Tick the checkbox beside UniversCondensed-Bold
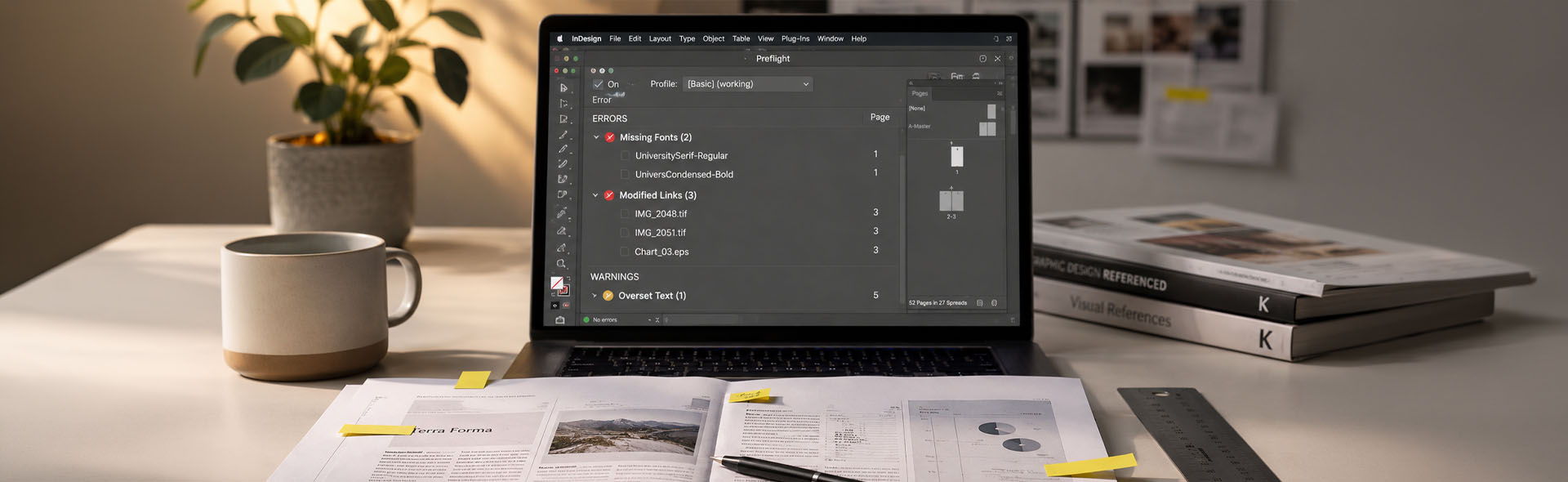The image size is (1568, 482). (625, 174)
